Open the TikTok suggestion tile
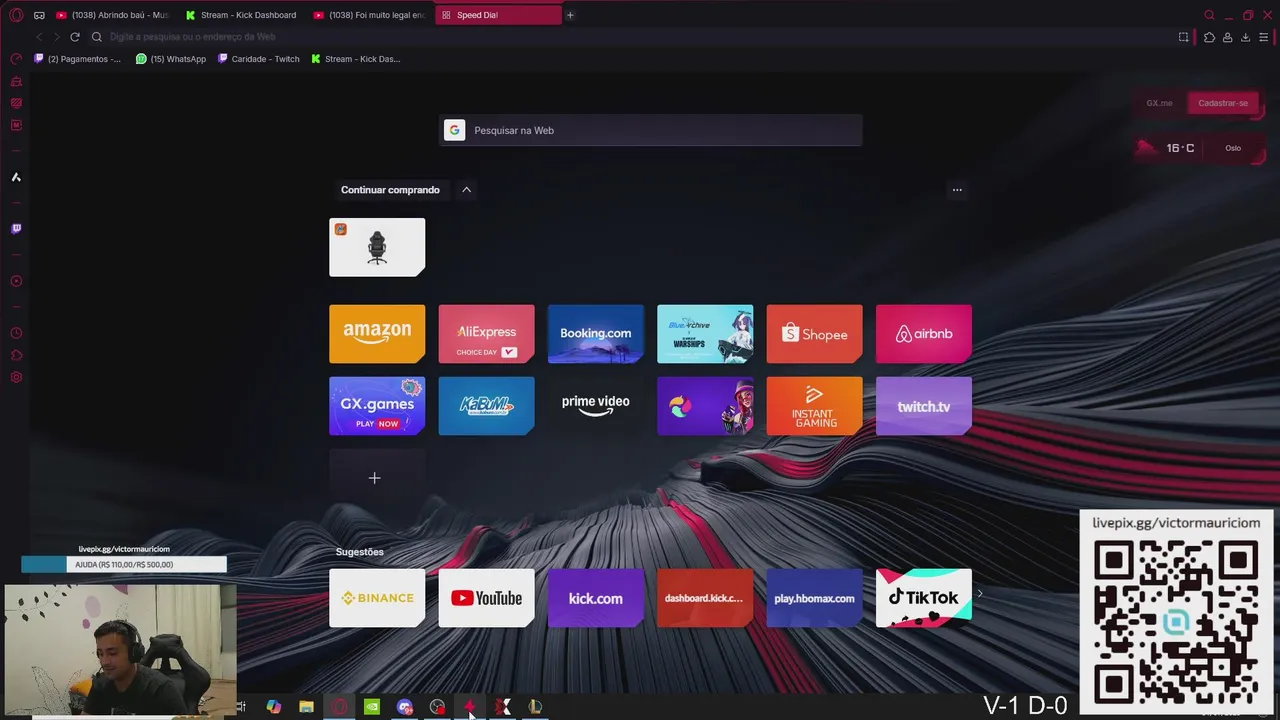Viewport: 1280px width, 720px height. (924, 598)
